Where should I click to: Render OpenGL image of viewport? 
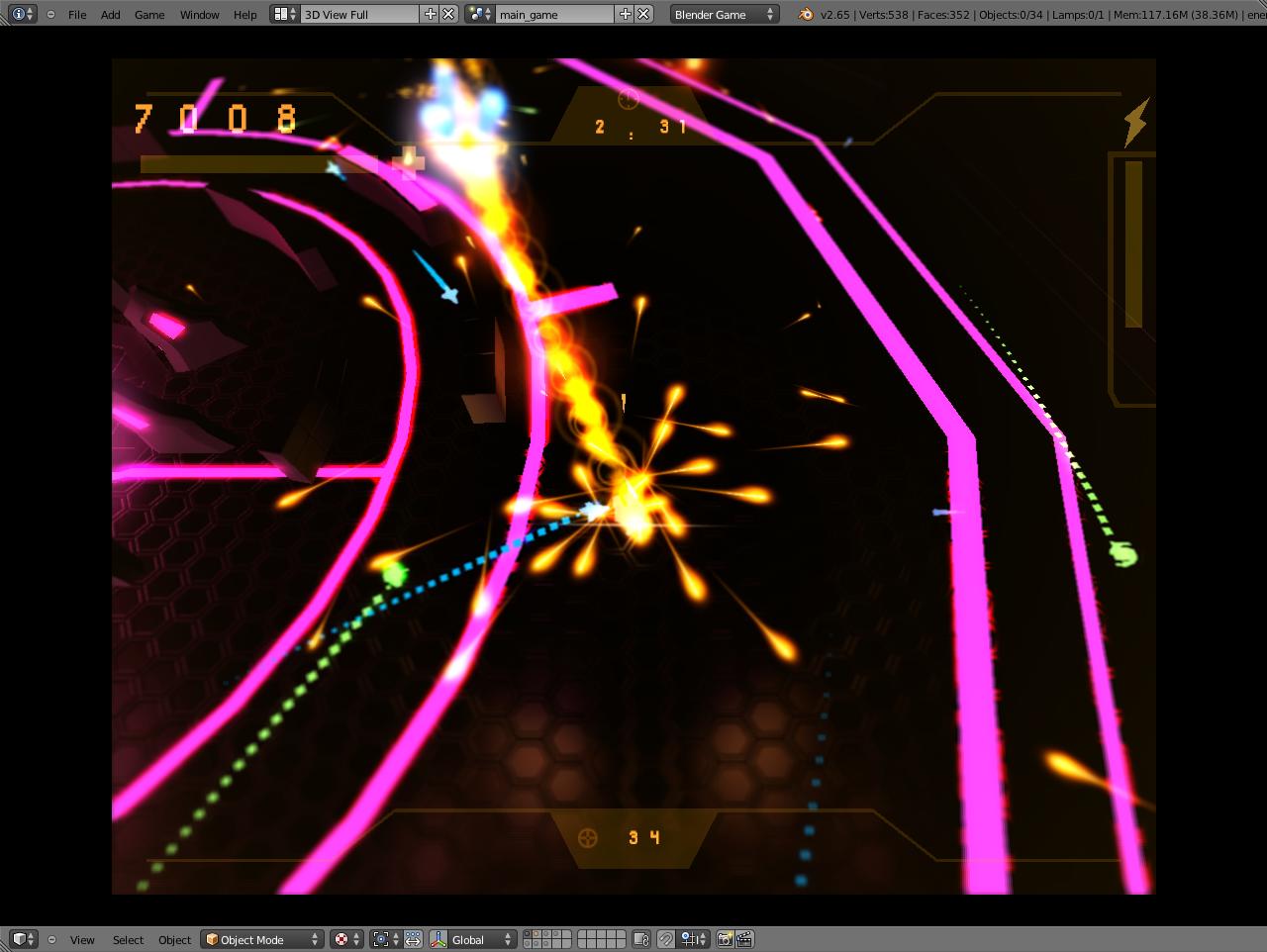click(x=726, y=939)
